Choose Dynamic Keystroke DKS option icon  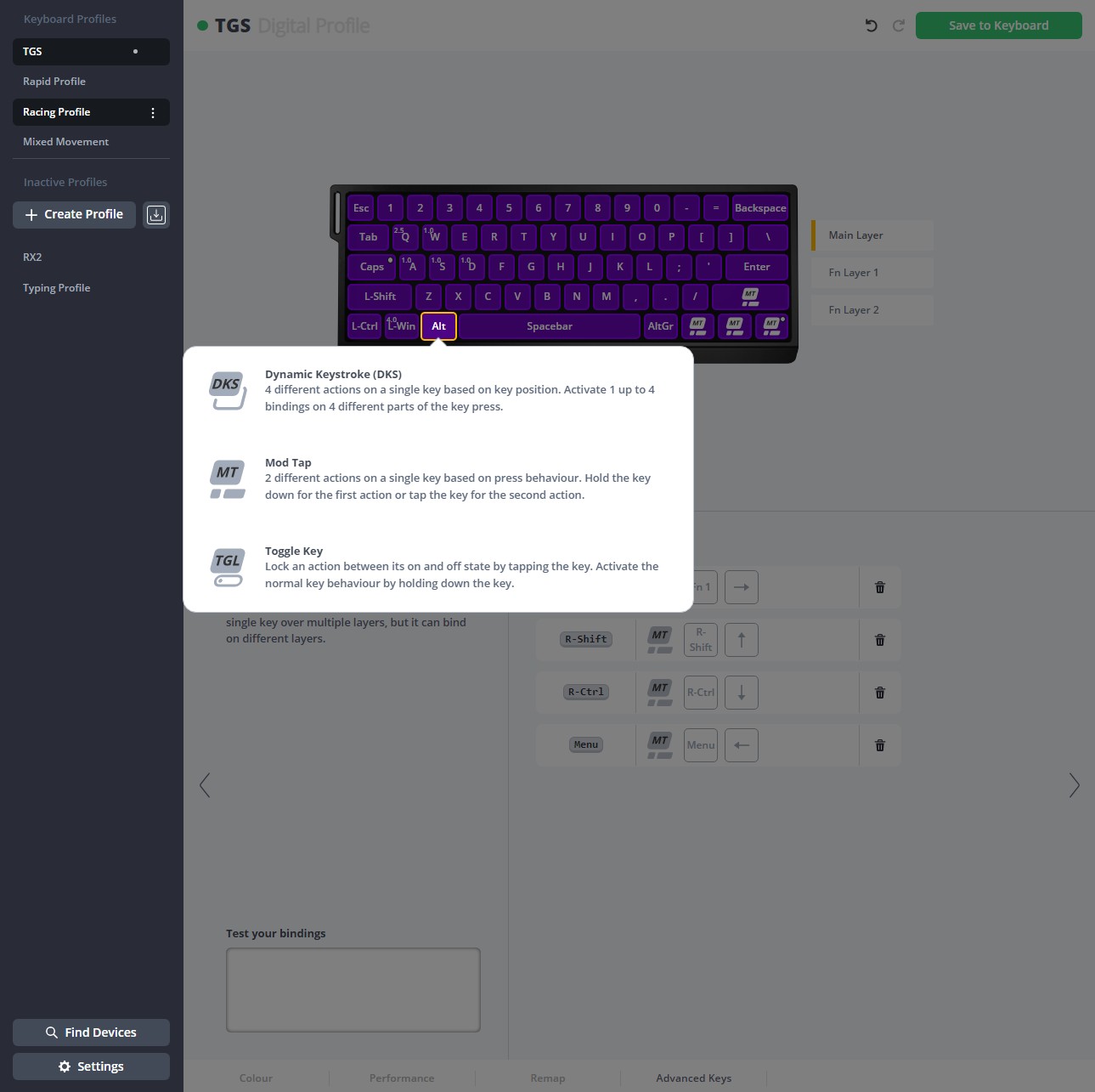[x=228, y=390]
